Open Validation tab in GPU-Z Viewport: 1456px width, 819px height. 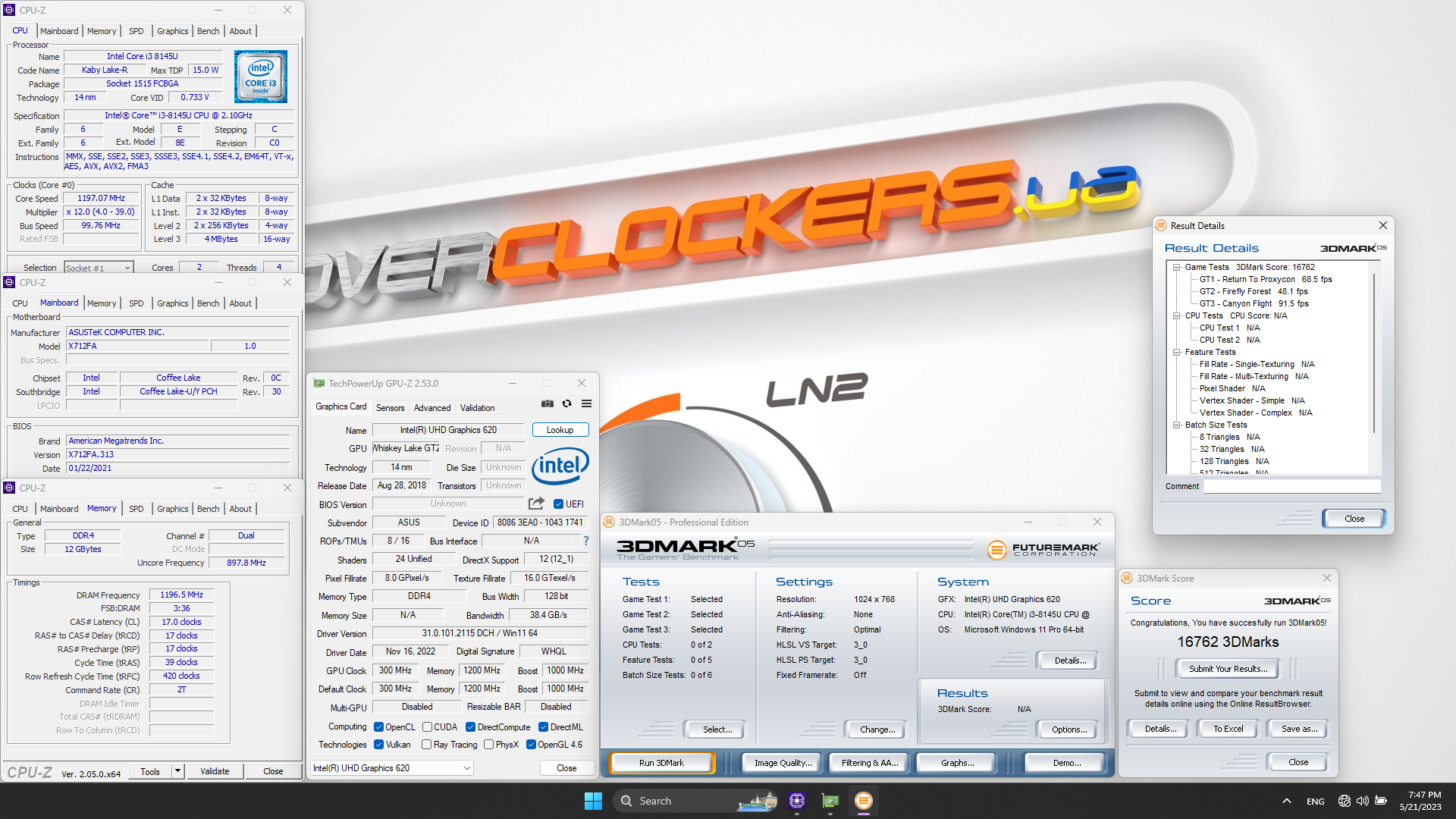(x=478, y=408)
